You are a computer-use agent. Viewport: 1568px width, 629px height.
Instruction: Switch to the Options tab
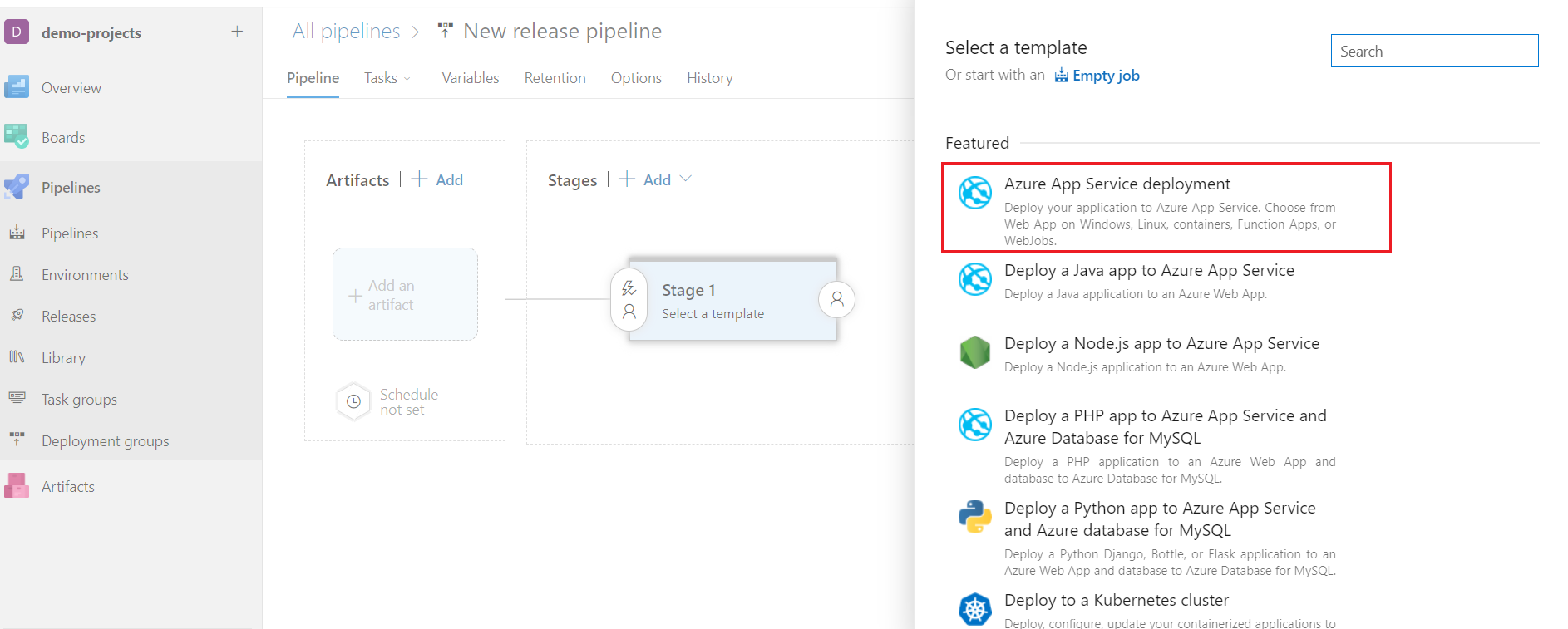point(636,78)
